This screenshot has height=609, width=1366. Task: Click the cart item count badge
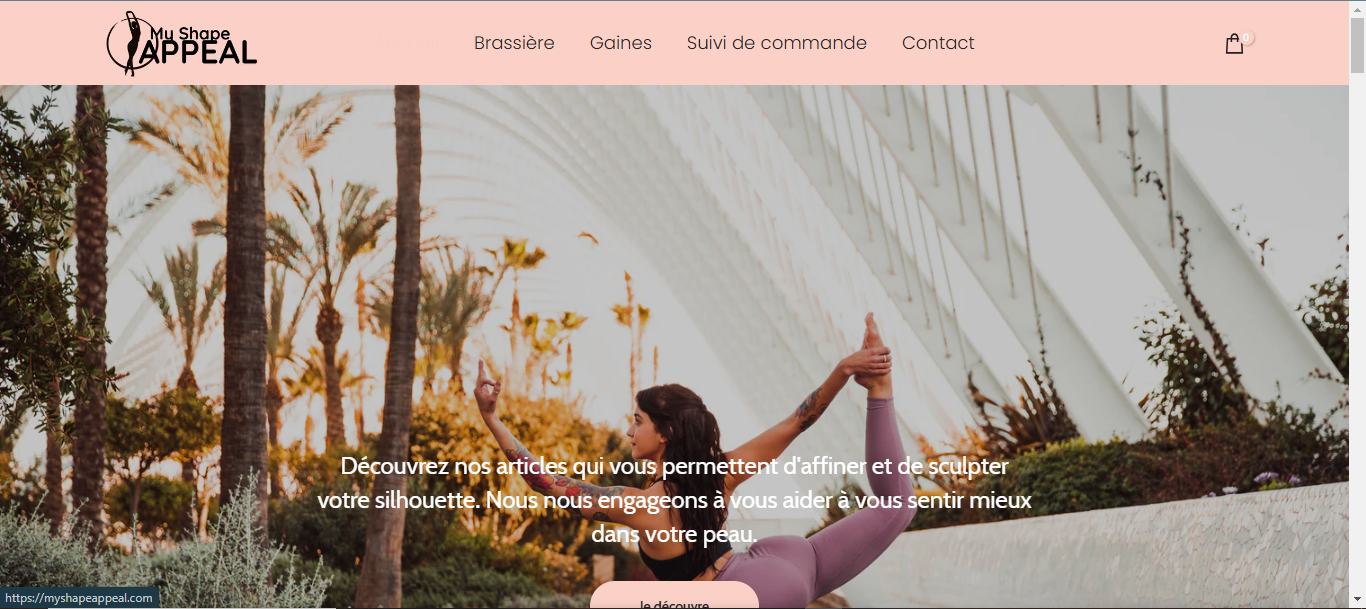(1247, 38)
